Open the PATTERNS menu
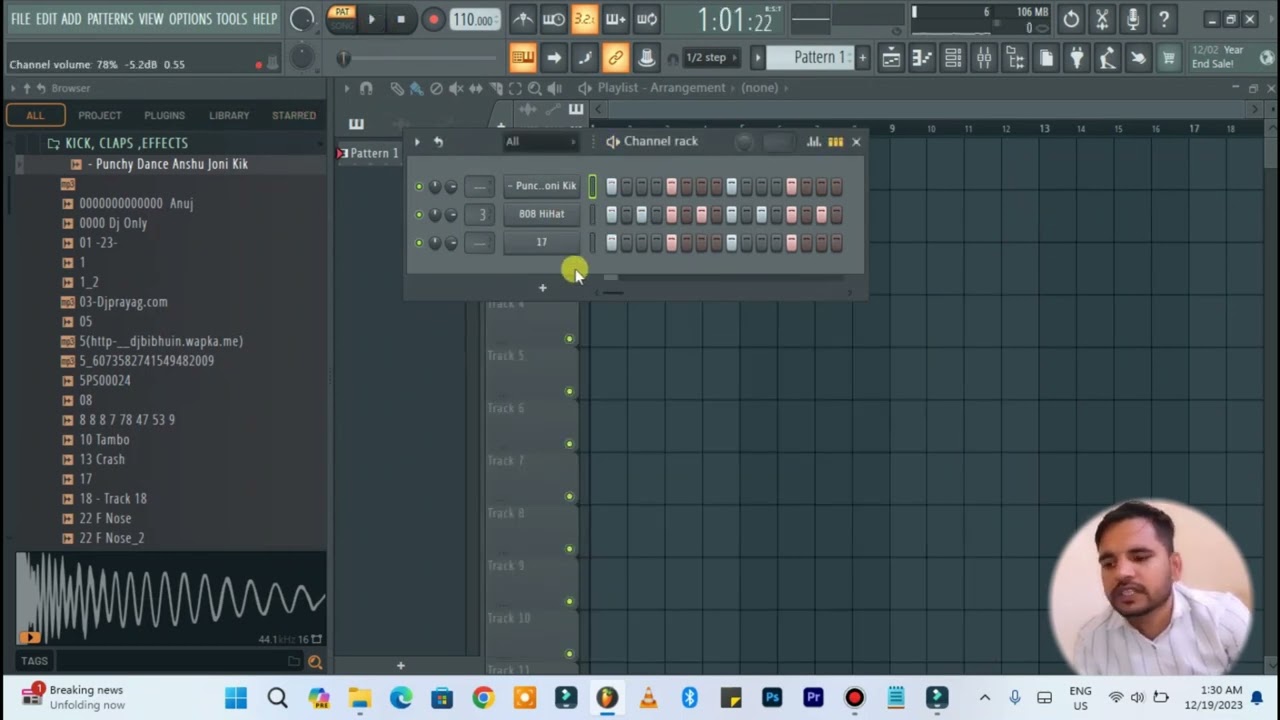The height and width of the screenshot is (720, 1280). [110, 19]
